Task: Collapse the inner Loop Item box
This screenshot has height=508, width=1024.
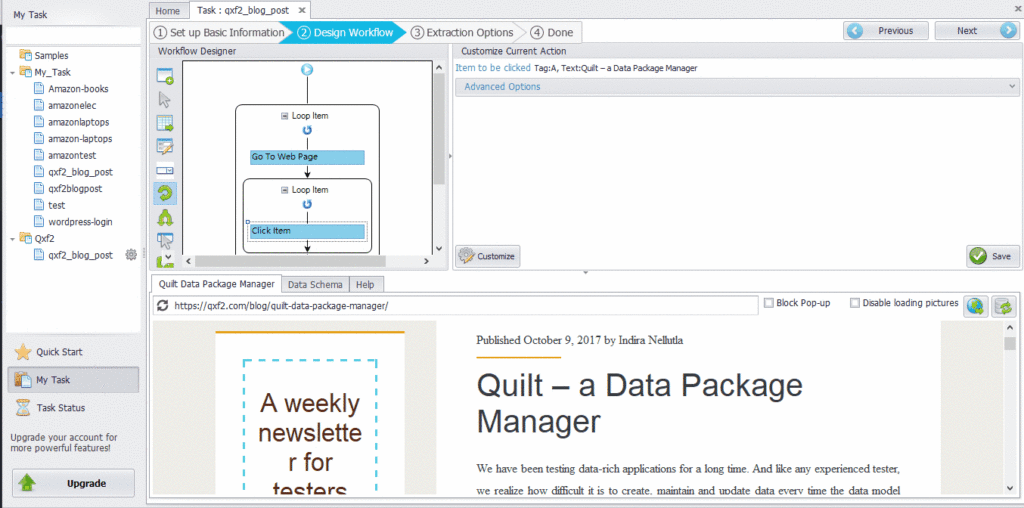Action: 284,190
